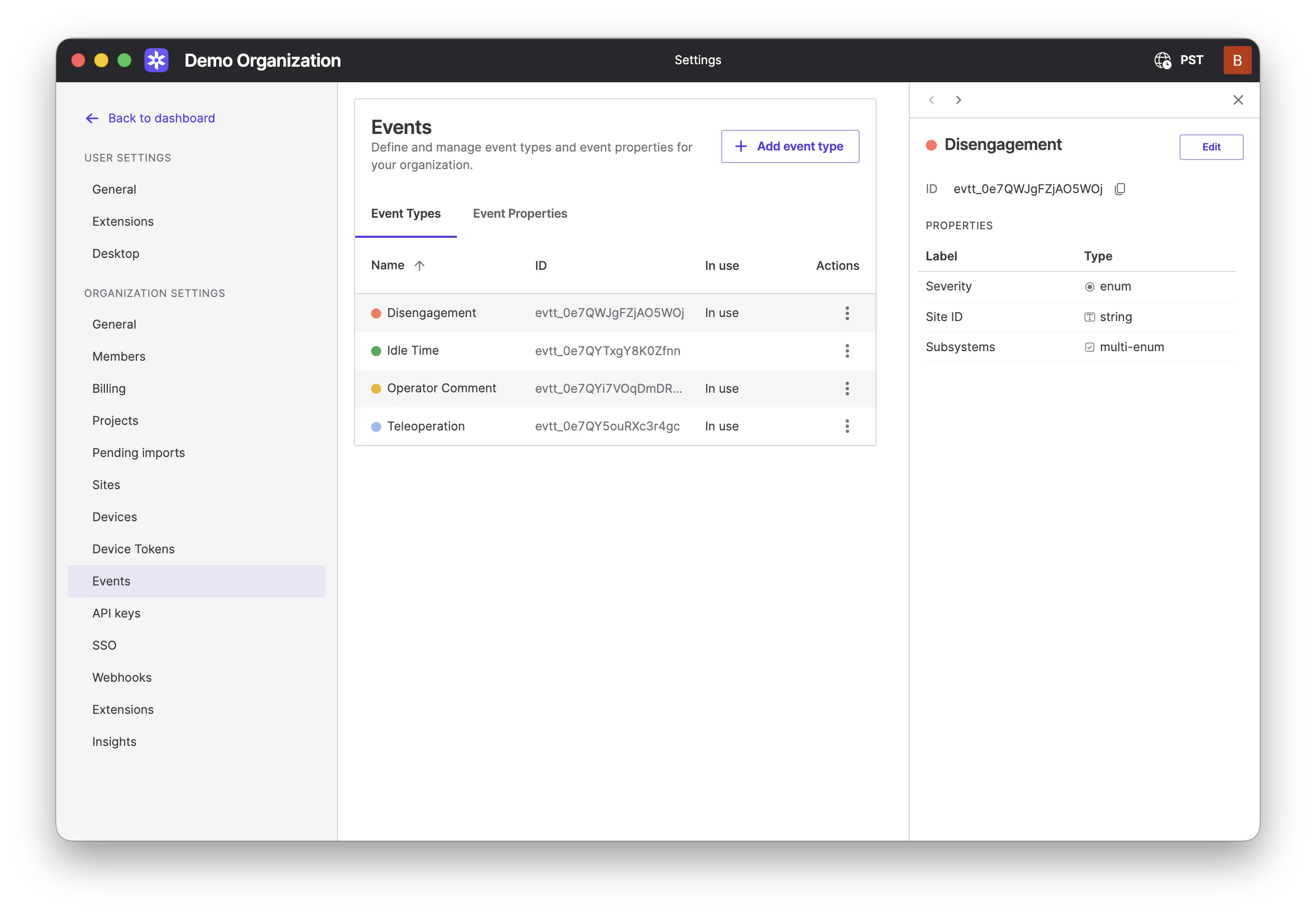Select the Event Types tab

[x=405, y=214]
